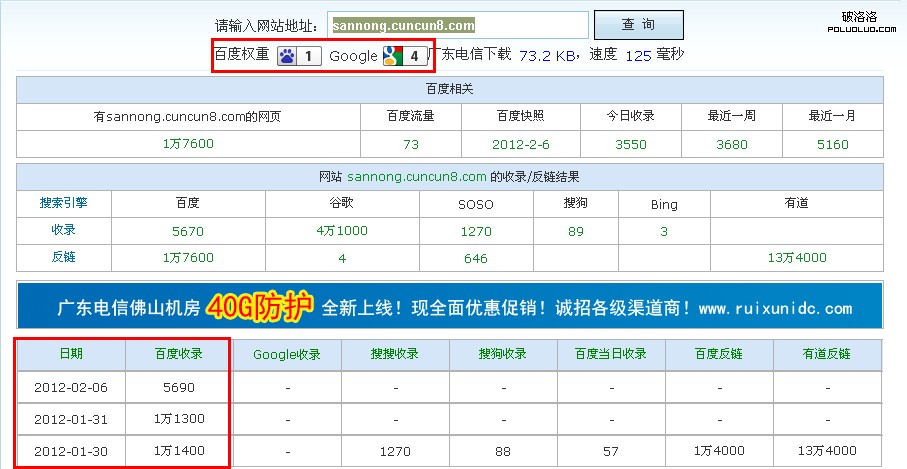Open the 40G防护 advertisement banner
This screenshot has height=469, width=907.
pos(450,306)
